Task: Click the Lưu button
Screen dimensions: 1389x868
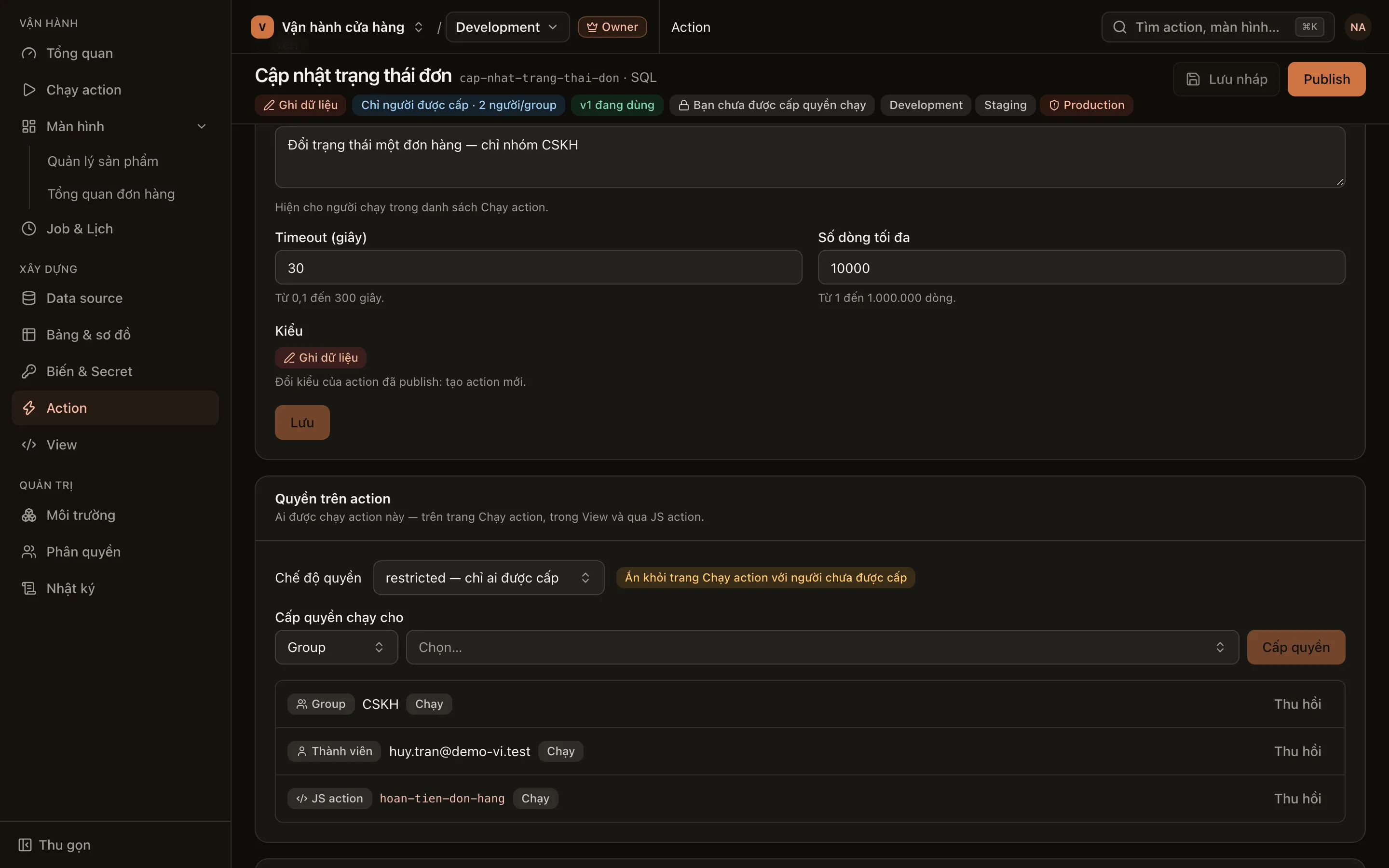Action: click(302, 422)
